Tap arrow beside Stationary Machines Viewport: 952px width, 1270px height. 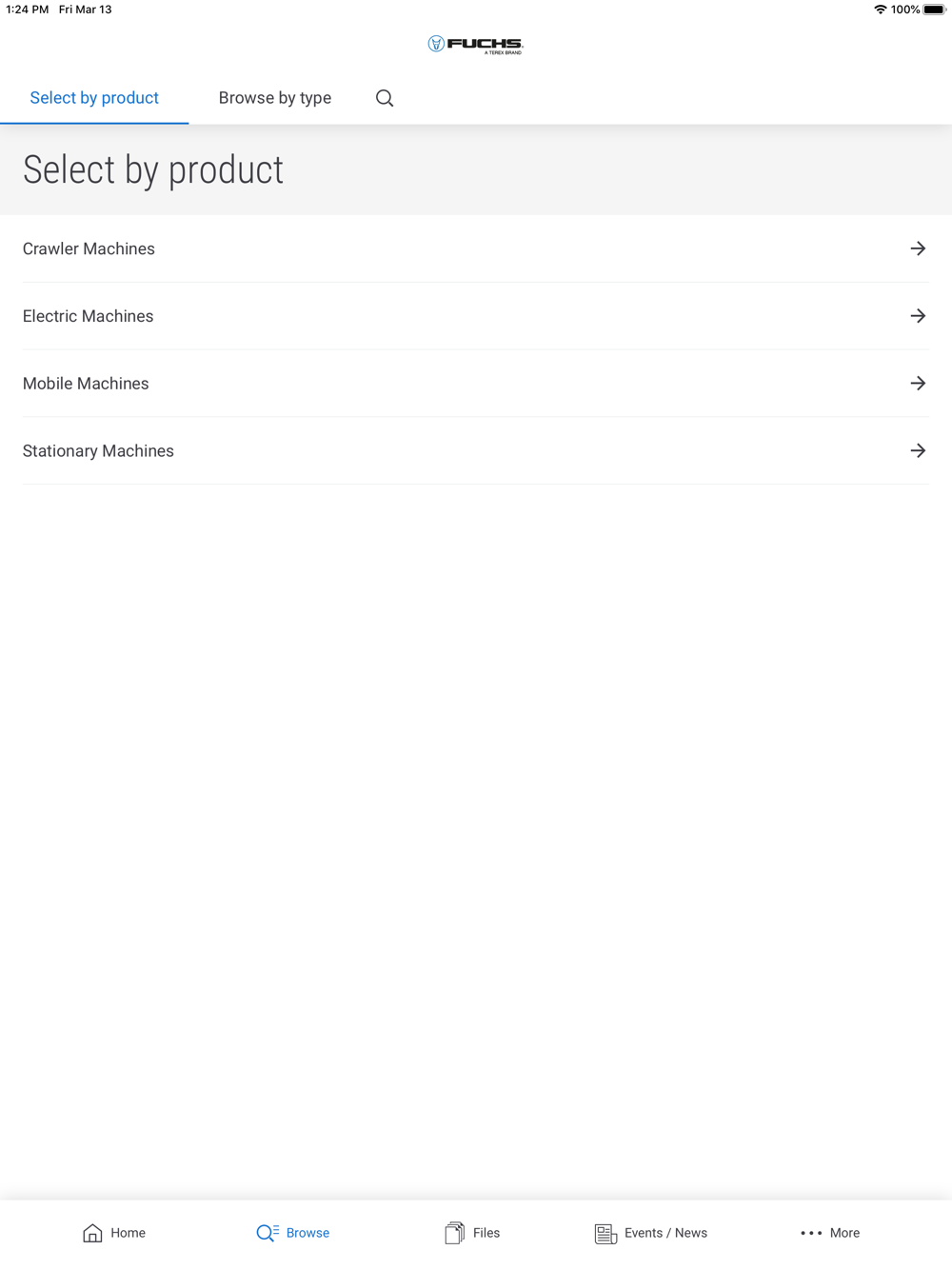[x=918, y=451]
